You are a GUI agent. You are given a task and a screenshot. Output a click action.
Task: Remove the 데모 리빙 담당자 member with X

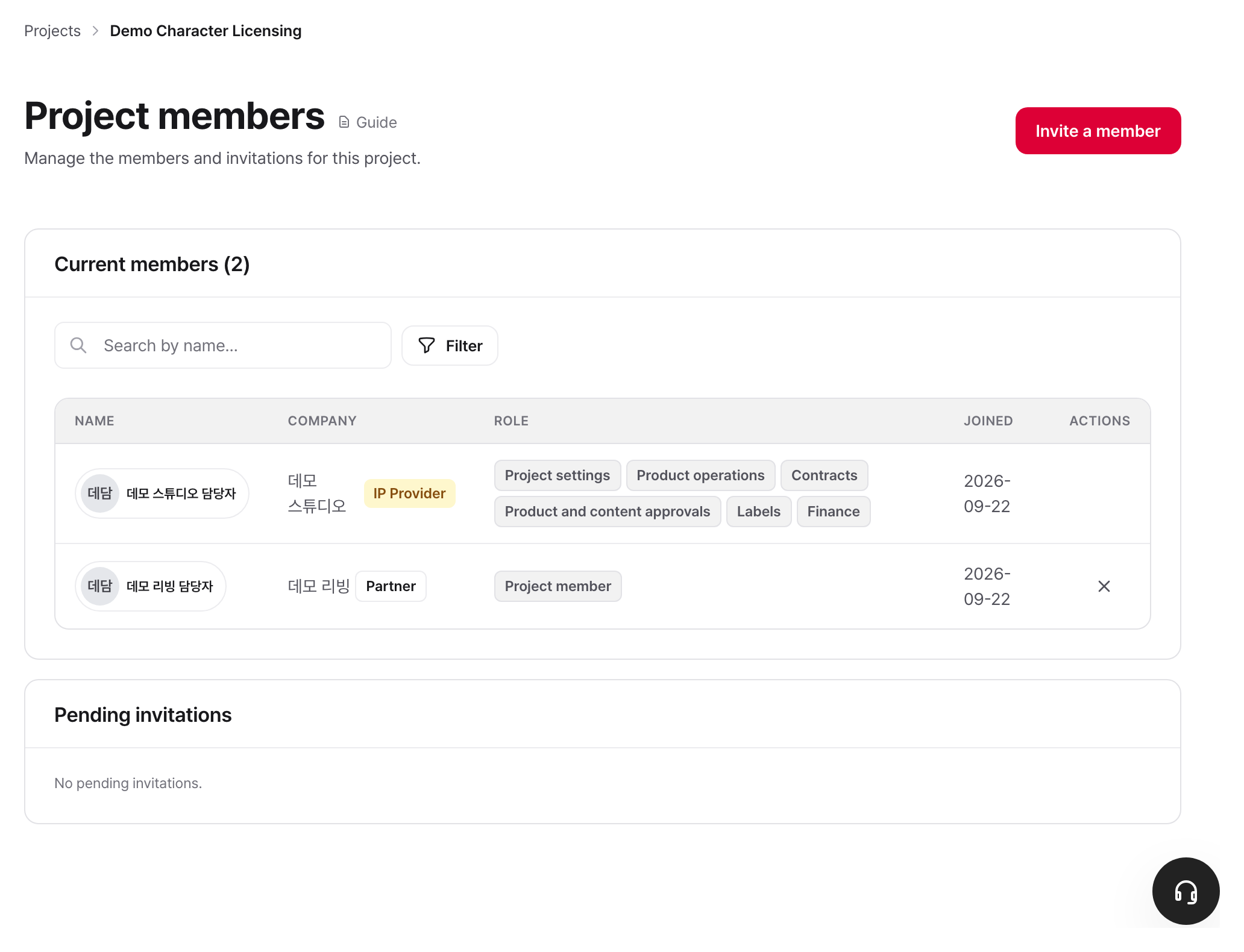point(1104,586)
